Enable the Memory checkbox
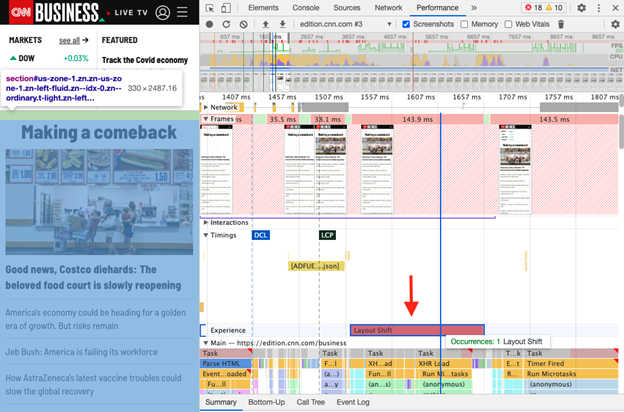 coord(465,24)
